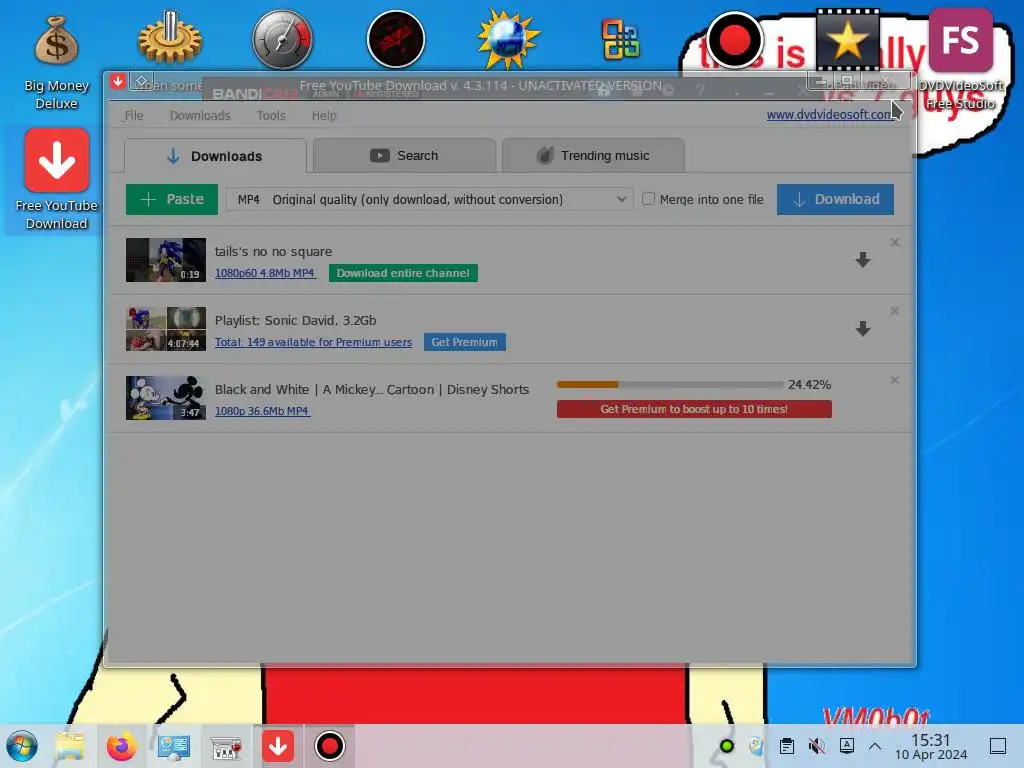Viewport: 1024px width, 768px height.
Task: Click the download progress bar at 24.42%
Action: [x=669, y=385]
